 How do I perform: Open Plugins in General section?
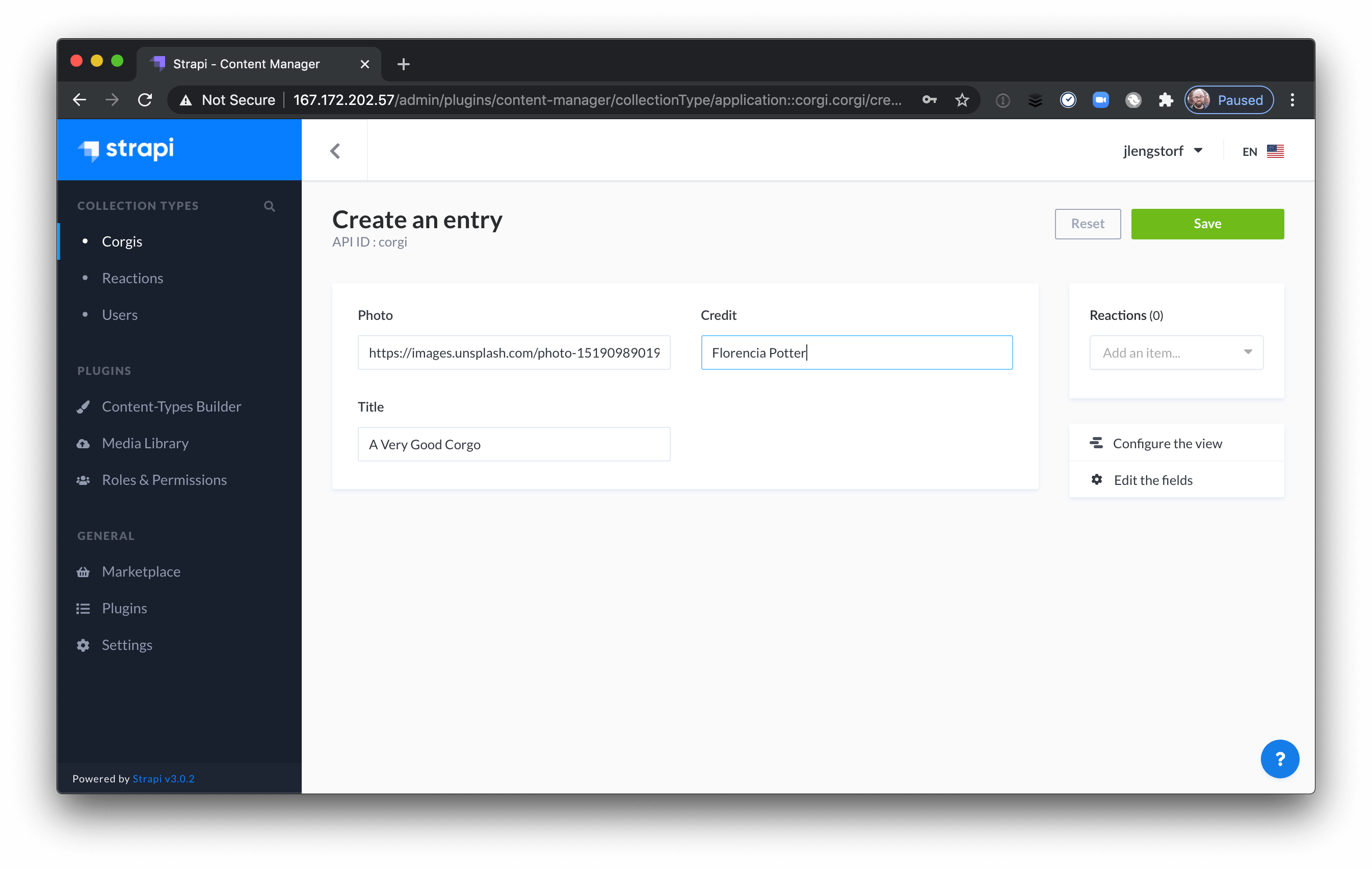tap(125, 608)
